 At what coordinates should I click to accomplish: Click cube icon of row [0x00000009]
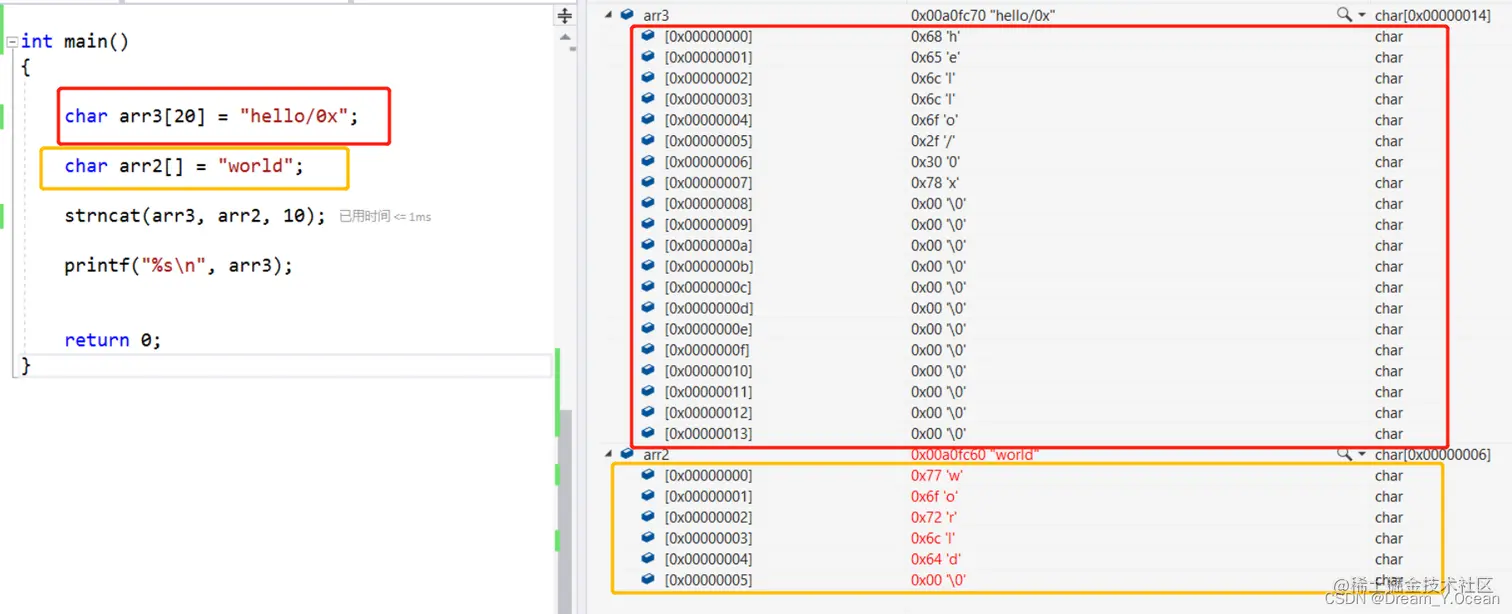tap(648, 225)
